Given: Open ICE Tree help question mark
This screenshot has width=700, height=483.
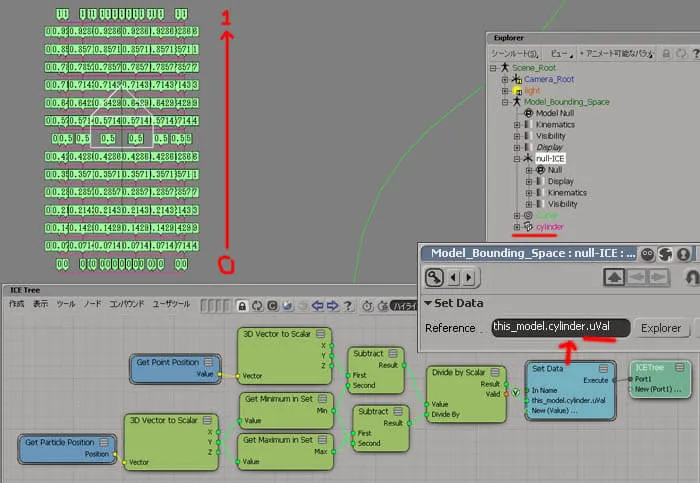Looking at the screenshot, I should pyautogui.click(x=348, y=306).
